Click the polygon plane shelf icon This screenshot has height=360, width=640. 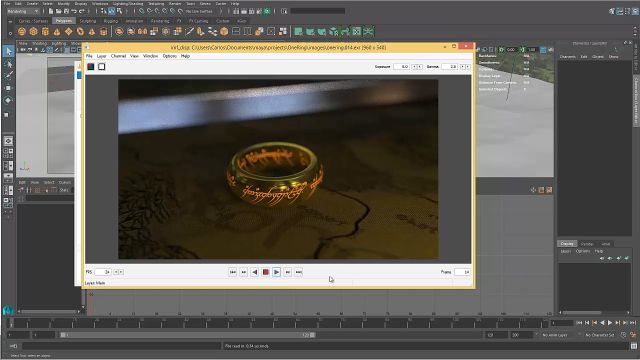[69, 31]
